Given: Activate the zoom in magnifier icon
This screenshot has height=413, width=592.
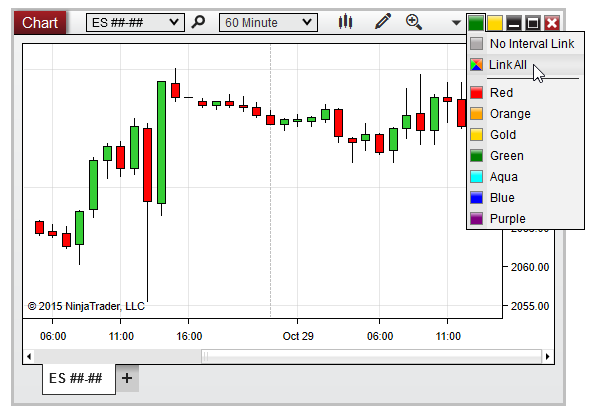Looking at the screenshot, I should point(414,22).
